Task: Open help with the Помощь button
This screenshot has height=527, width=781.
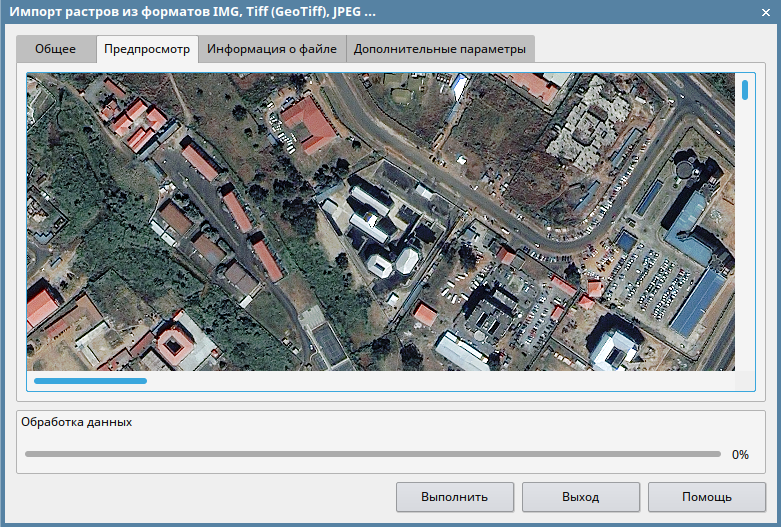Action: click(707, 497)
